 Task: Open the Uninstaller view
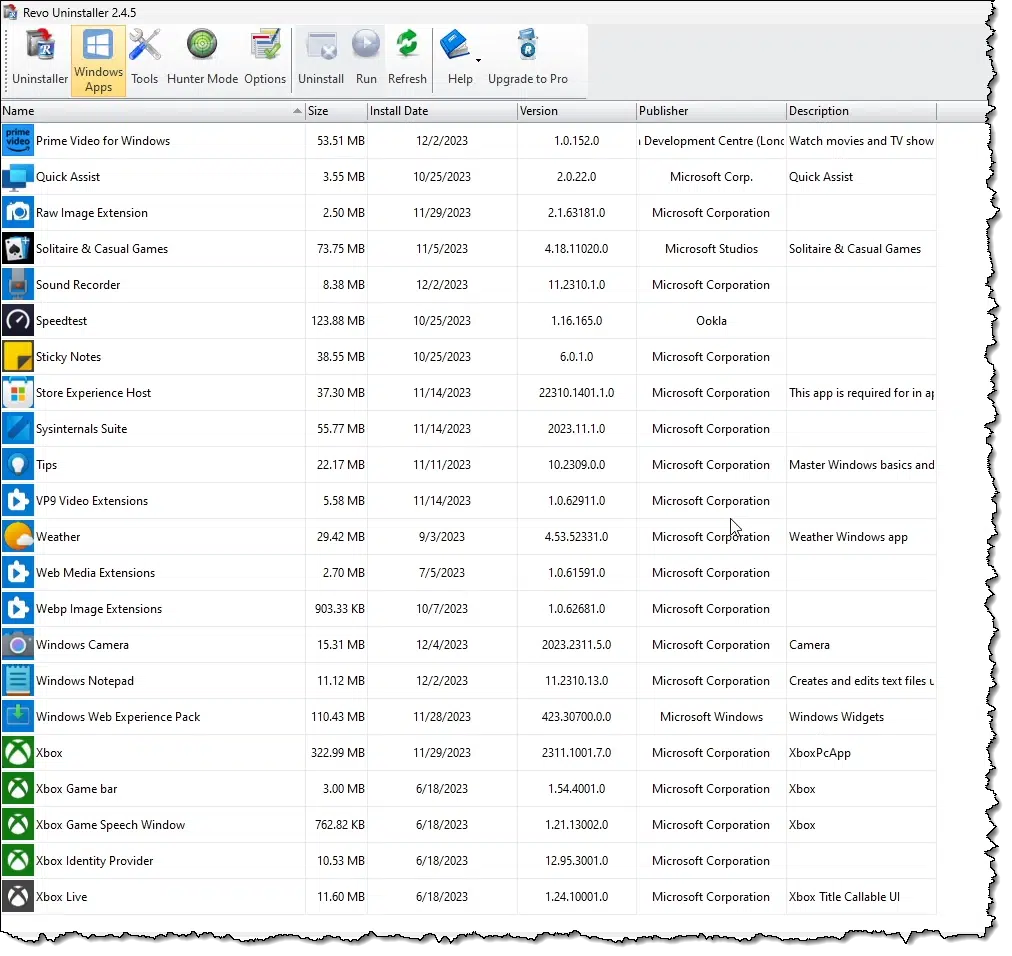40,58
